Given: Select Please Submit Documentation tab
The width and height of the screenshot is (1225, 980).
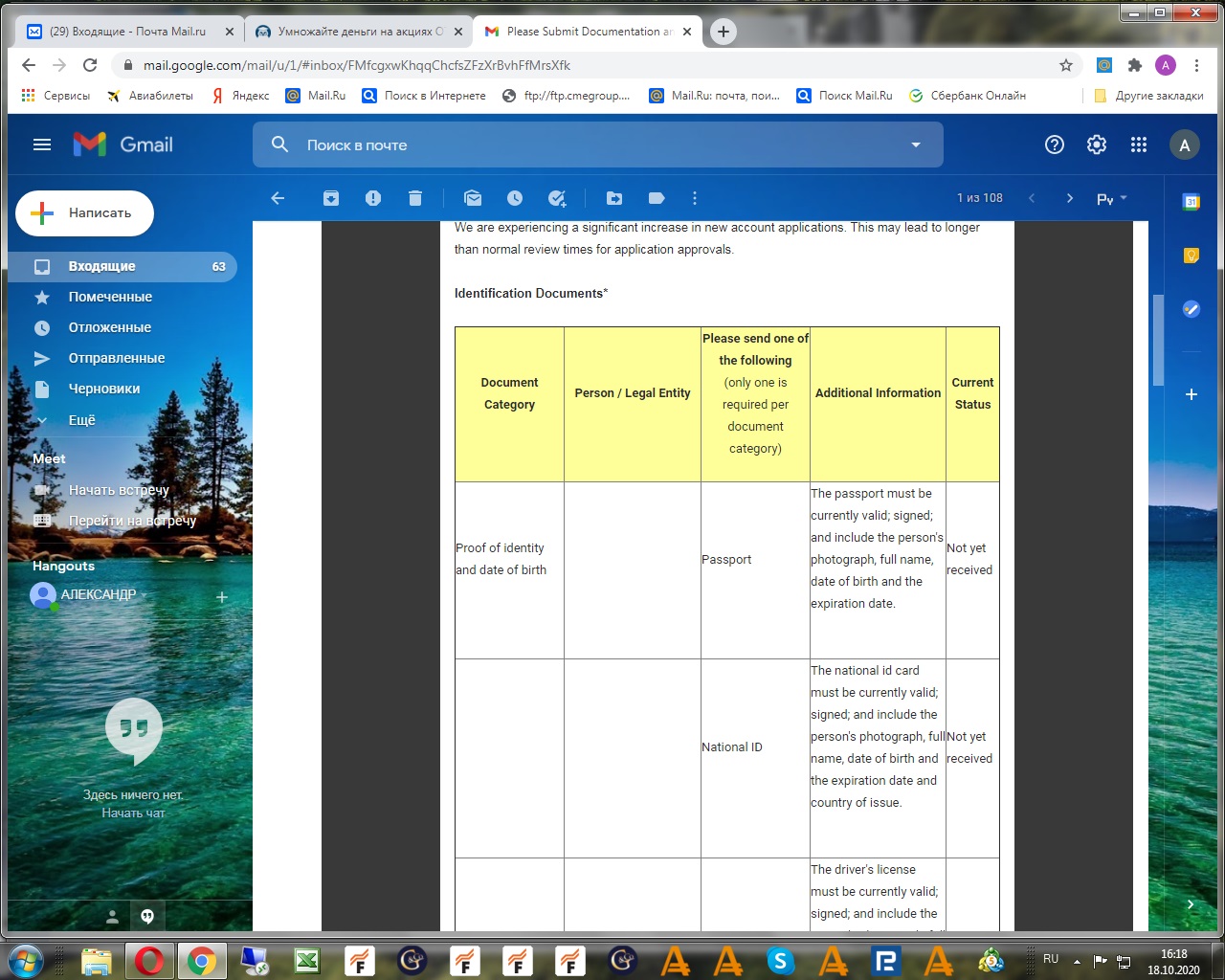Looking at the screenshot, I should (589, 32).
